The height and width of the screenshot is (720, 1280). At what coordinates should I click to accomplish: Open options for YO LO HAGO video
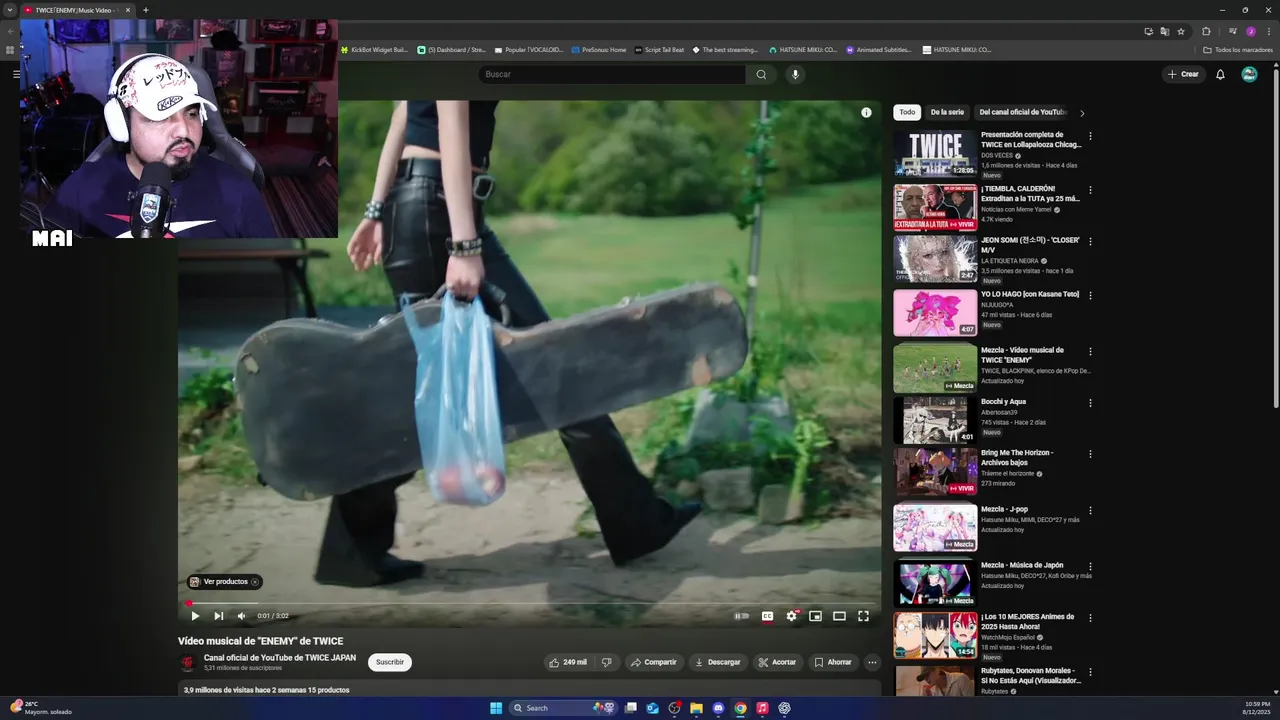(x=1090, y=296)
